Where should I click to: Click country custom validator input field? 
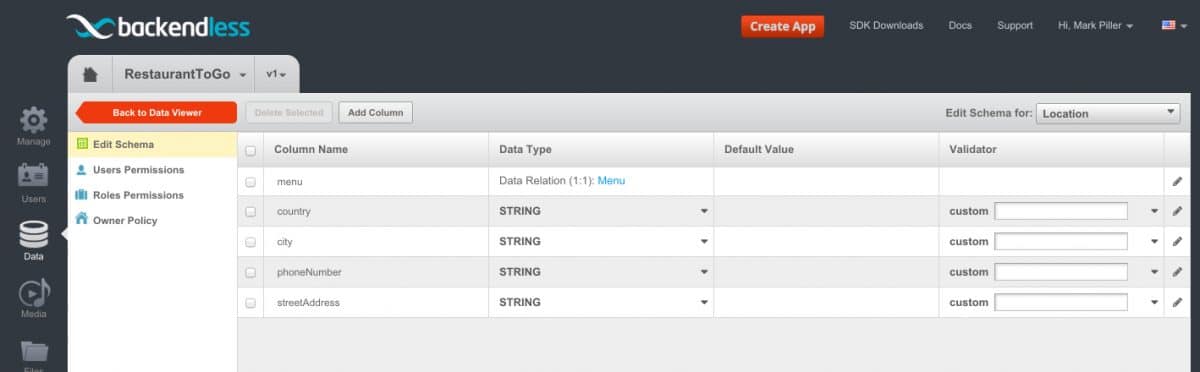[x=1061, y=212]
